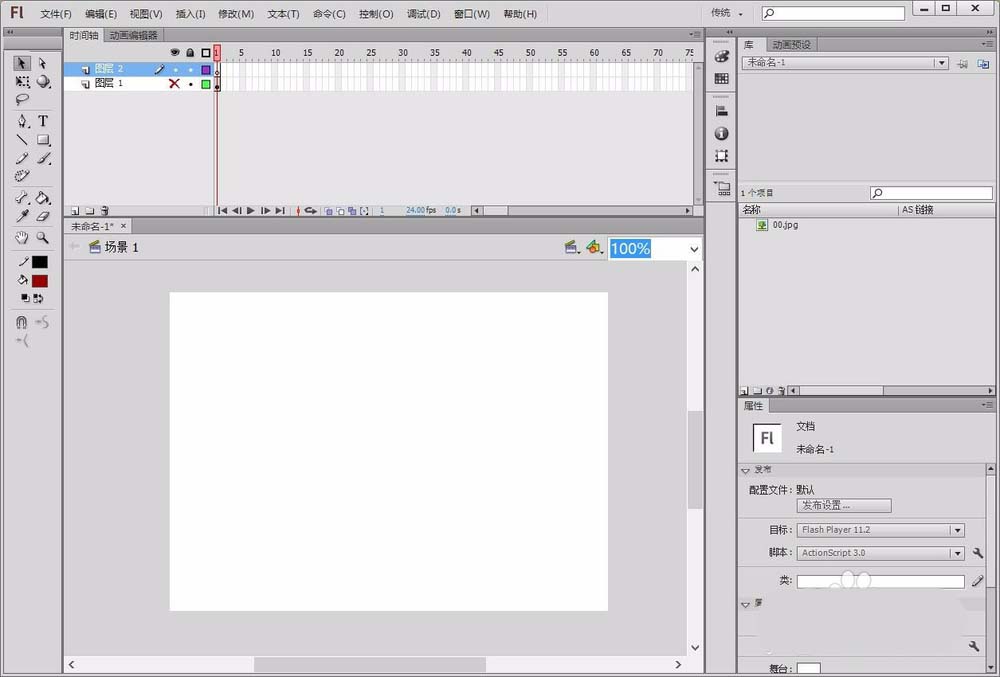1000x677 pixels.
Task: Add a new layer in timeline
Action: [75, 210]
